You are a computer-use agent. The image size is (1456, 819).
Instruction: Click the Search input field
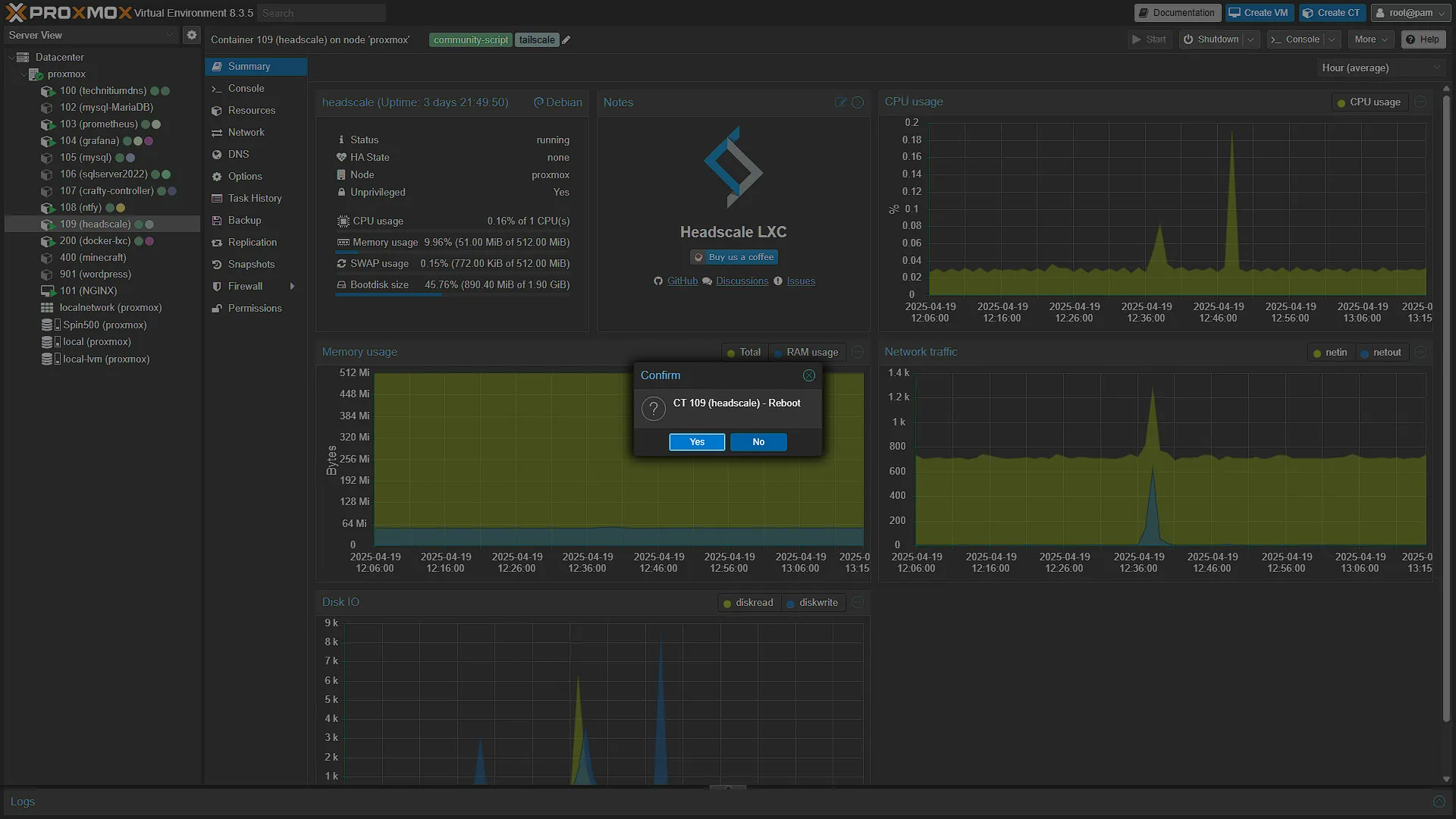coord(322,13)
